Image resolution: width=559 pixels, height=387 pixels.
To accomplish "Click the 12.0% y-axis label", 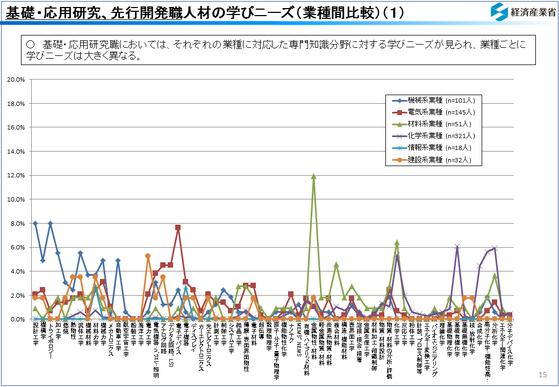I will (16, 176).
